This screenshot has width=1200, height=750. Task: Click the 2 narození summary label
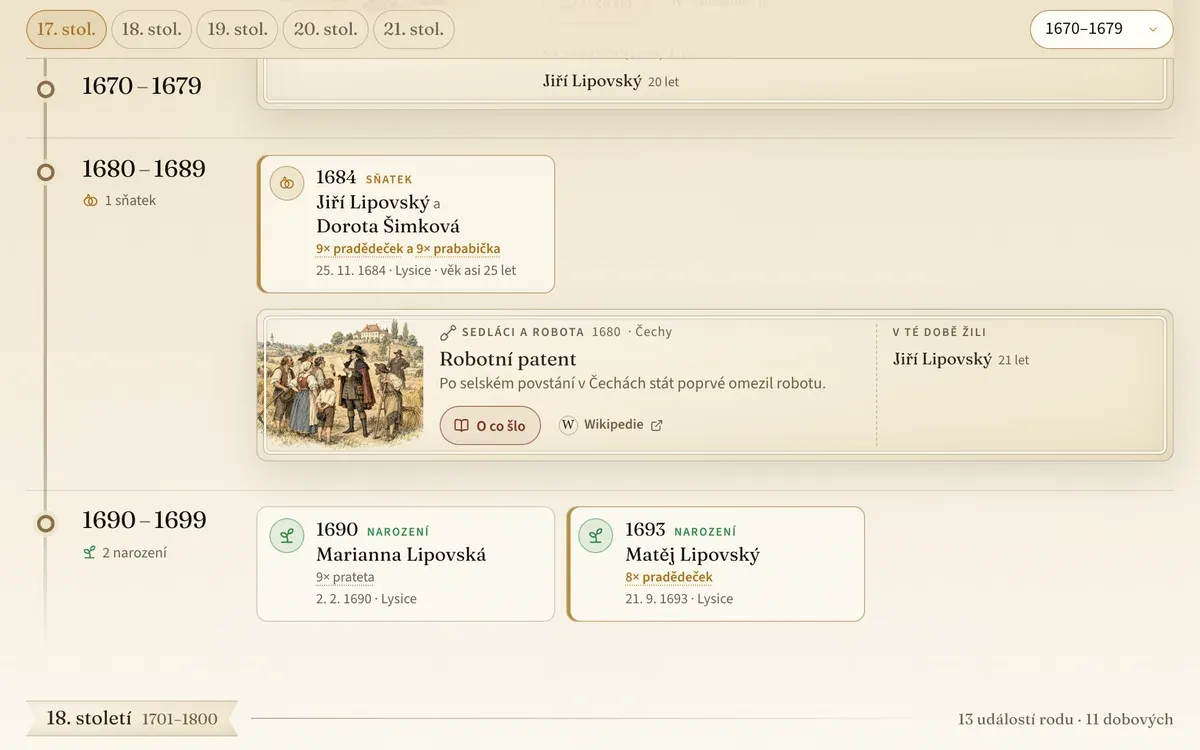pos(134,552)
